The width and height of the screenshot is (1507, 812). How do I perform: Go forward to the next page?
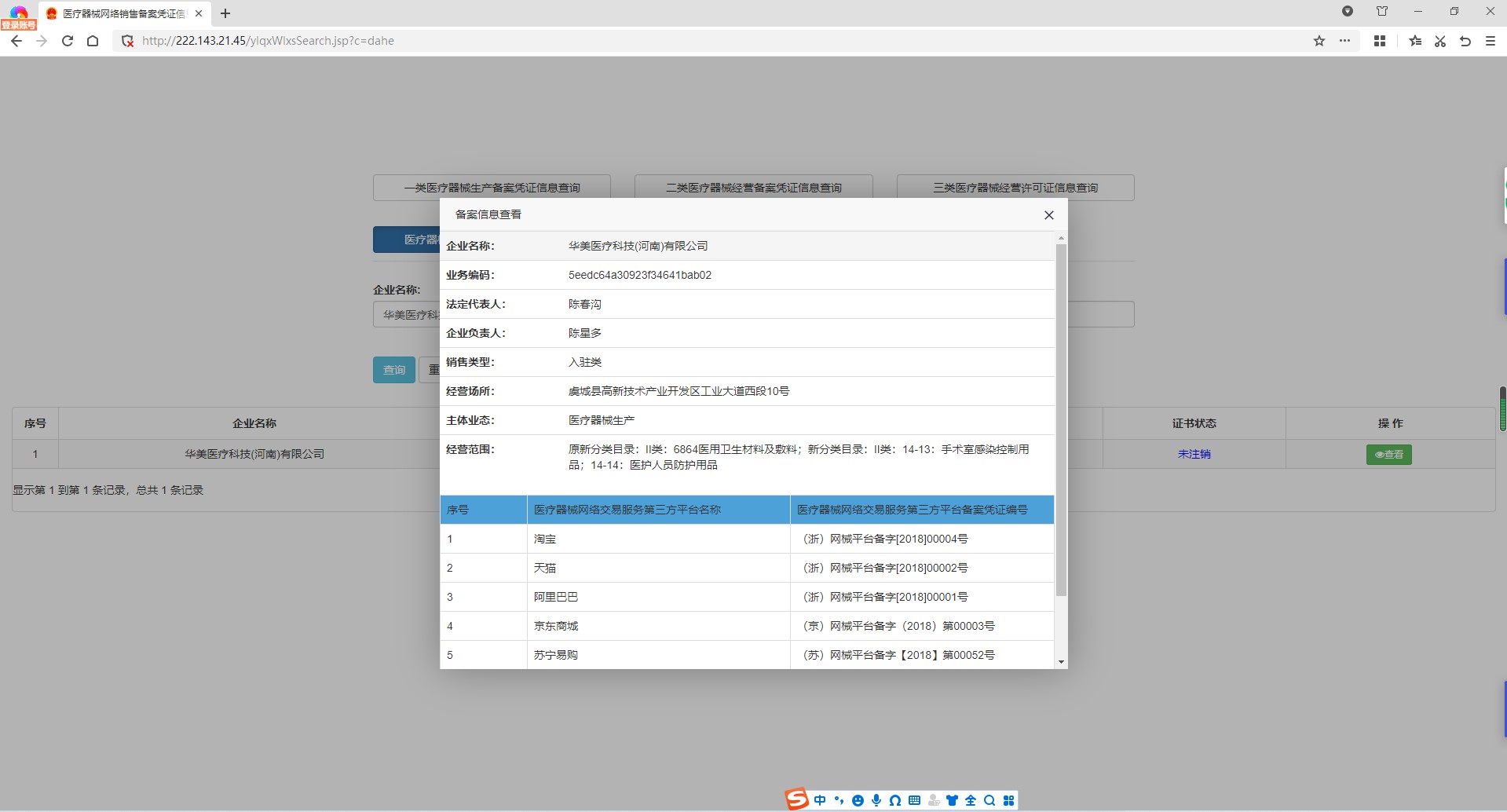pos(42,41)
